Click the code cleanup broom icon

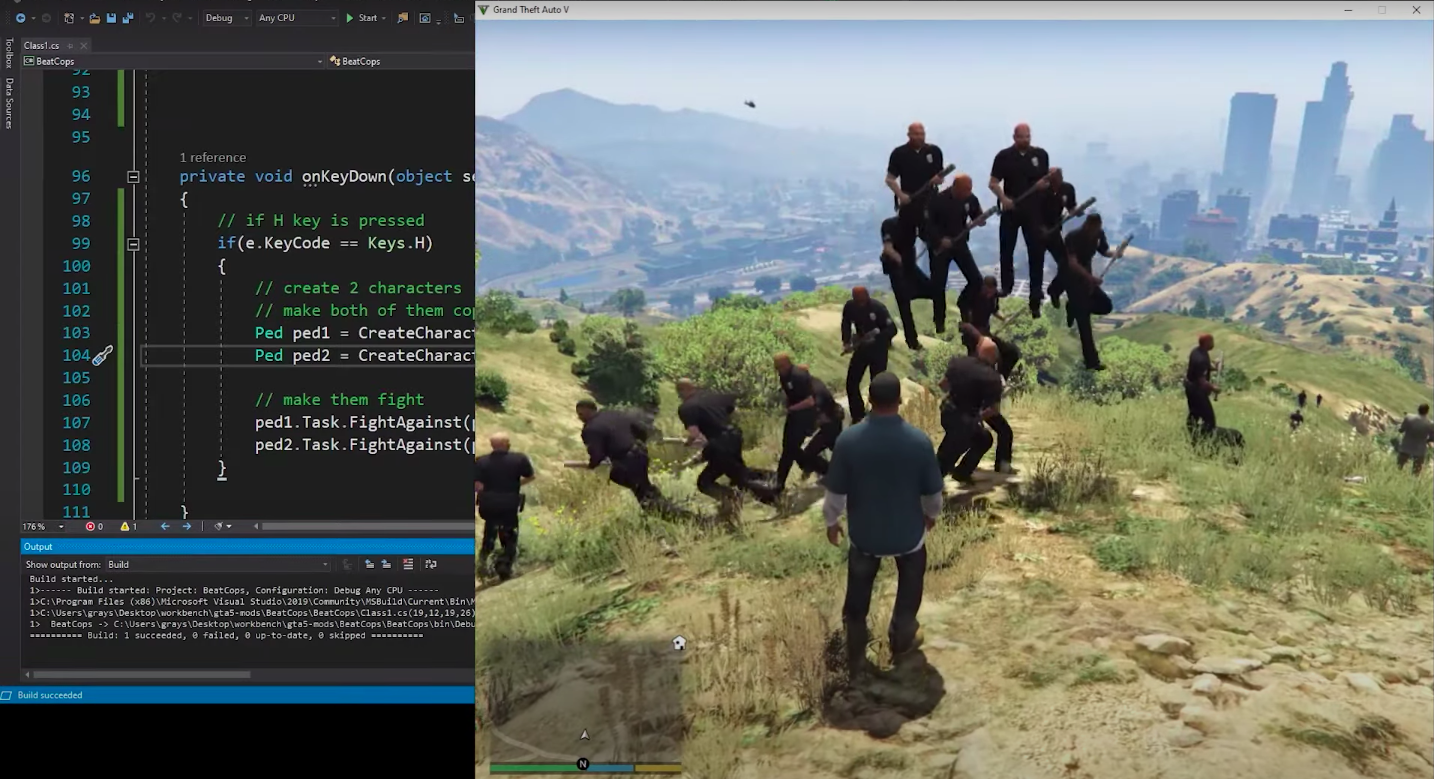(x=218, y=526)
